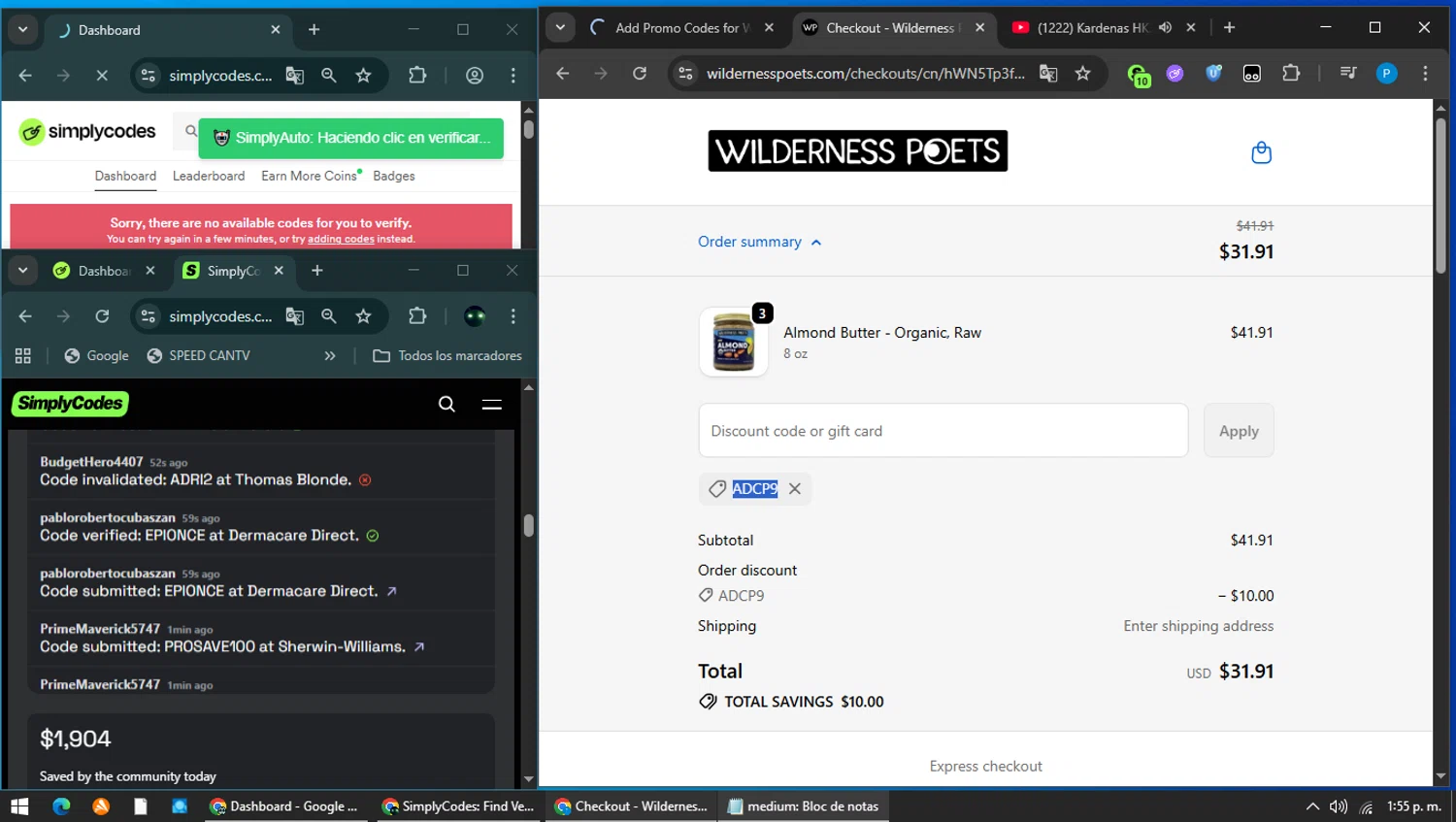Open the P profile avatar in Chrome

point(1387,74)
